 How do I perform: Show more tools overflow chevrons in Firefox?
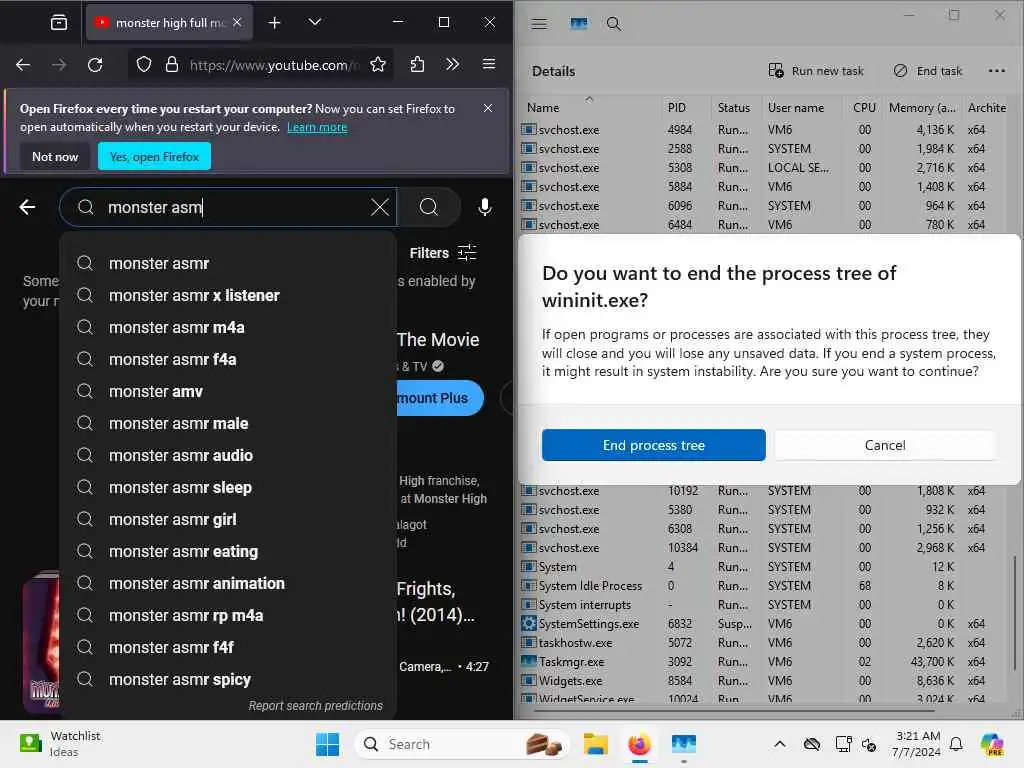453,65
